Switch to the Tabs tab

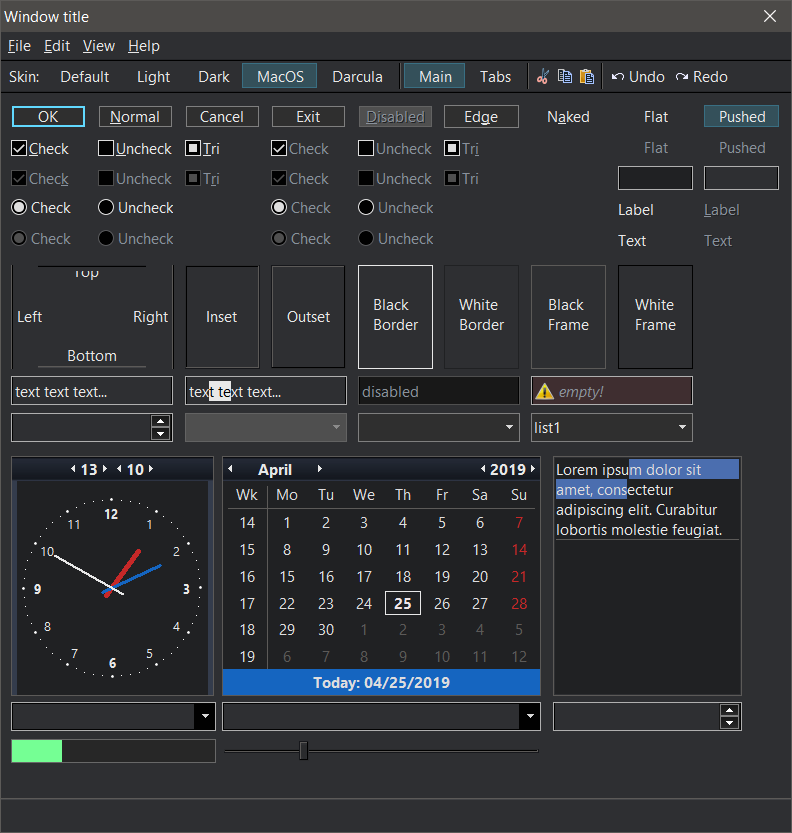[x=495, y=77]
